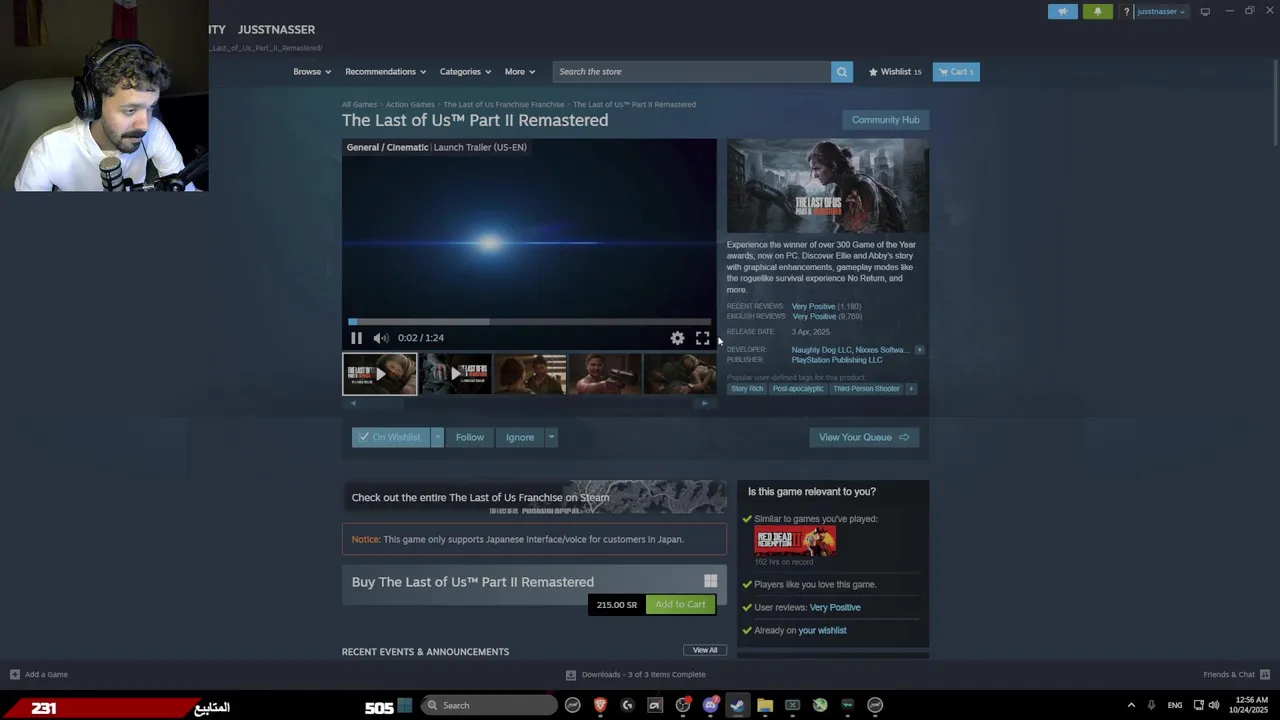The height and width of the screenshot is (720, 1280).
Task: Open the Recommendations menu
Action: pos(385,72)
